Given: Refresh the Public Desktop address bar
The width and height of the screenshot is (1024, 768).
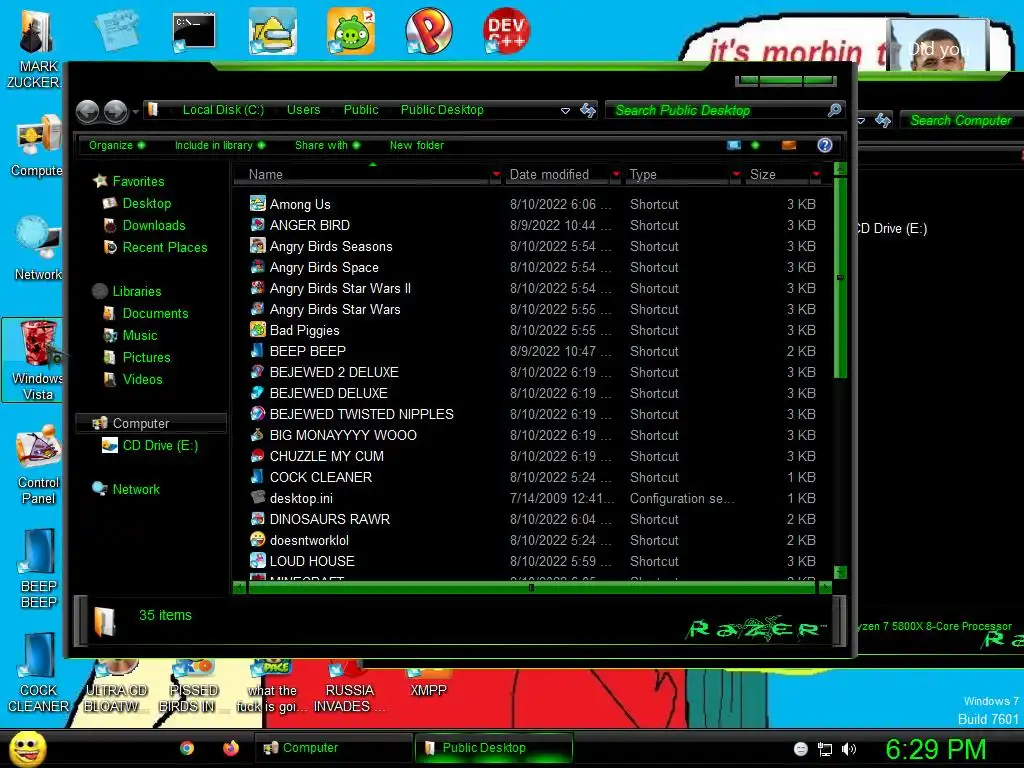Looking at the screenshot, I should tap(588, 110).
